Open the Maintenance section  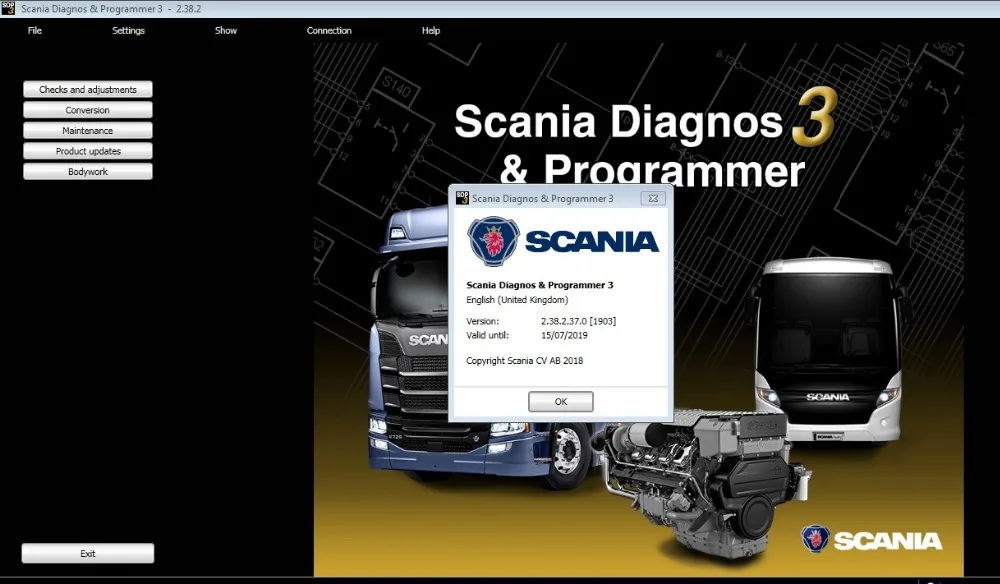[x=88, y=130]
